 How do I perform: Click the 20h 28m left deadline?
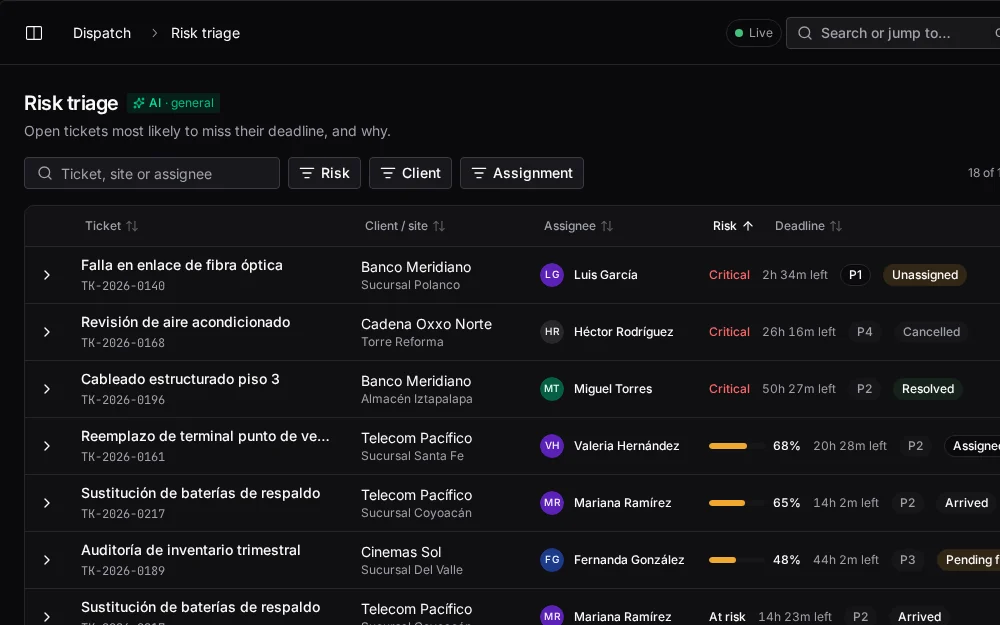pyautogui.click(x=849, y=446)
